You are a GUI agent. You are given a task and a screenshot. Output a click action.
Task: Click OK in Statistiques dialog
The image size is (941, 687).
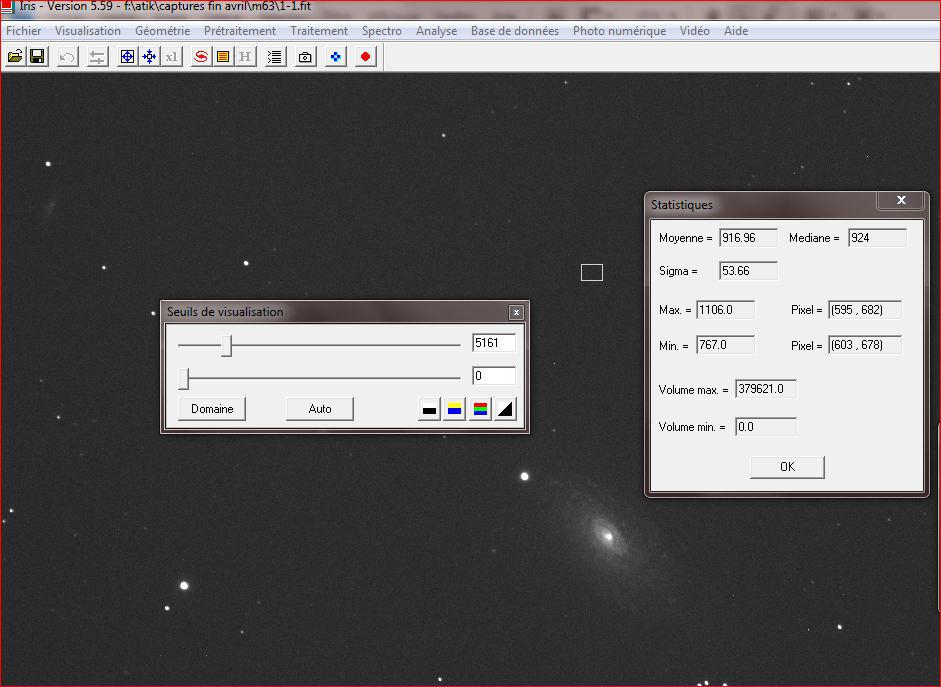787,467
